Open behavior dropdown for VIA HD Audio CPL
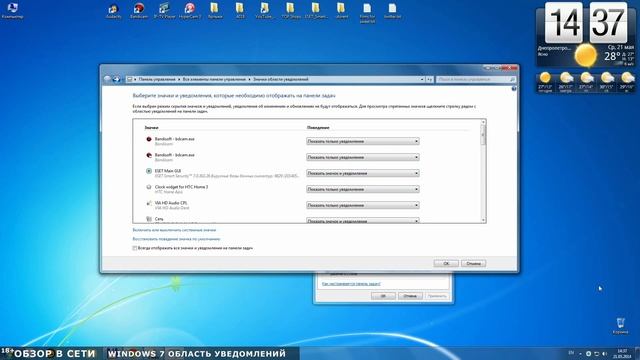This screenshot has width=640, height=360. (x=363, y=205)
